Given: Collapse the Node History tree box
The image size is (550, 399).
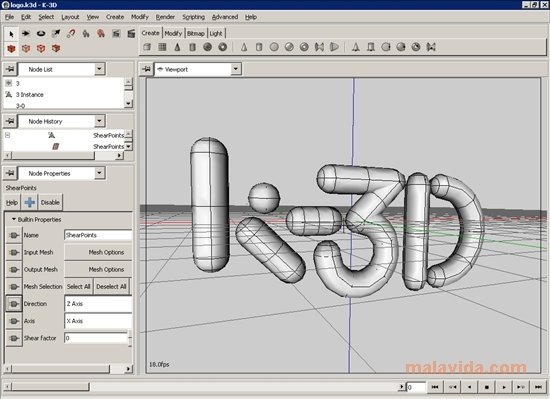Looking at the screenshot, I should coord(8,135).
